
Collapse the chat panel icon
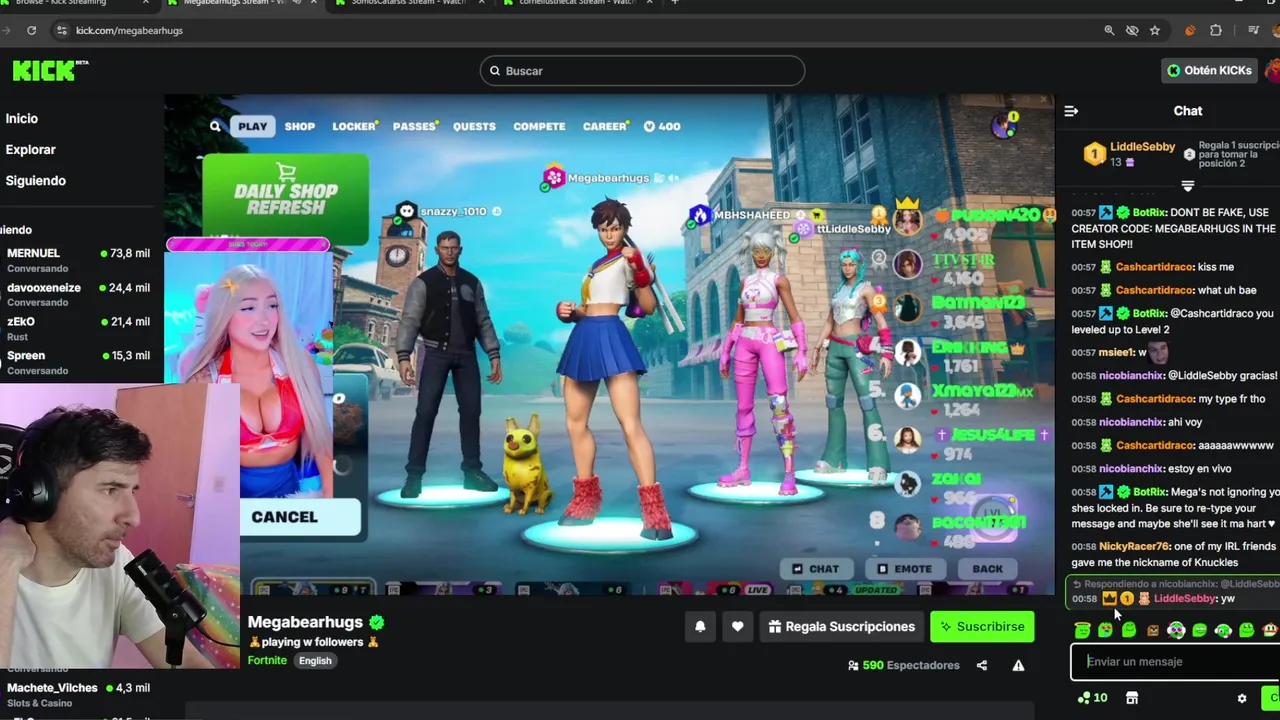pyautogui.click(x=1071, y=111)
